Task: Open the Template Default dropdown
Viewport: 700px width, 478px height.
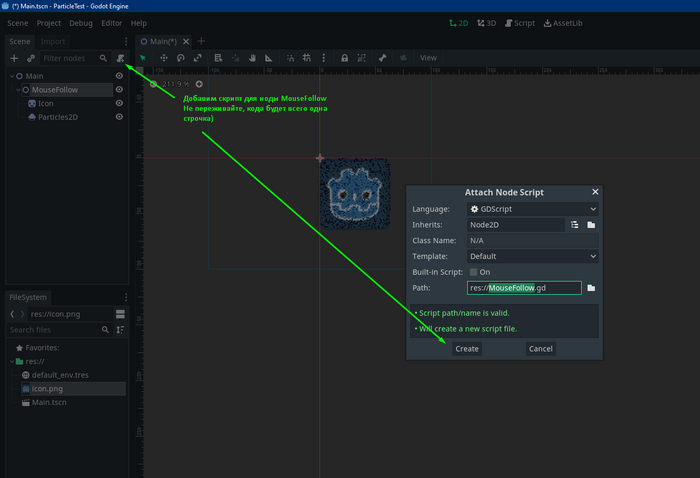Action: tap(532, 256)
